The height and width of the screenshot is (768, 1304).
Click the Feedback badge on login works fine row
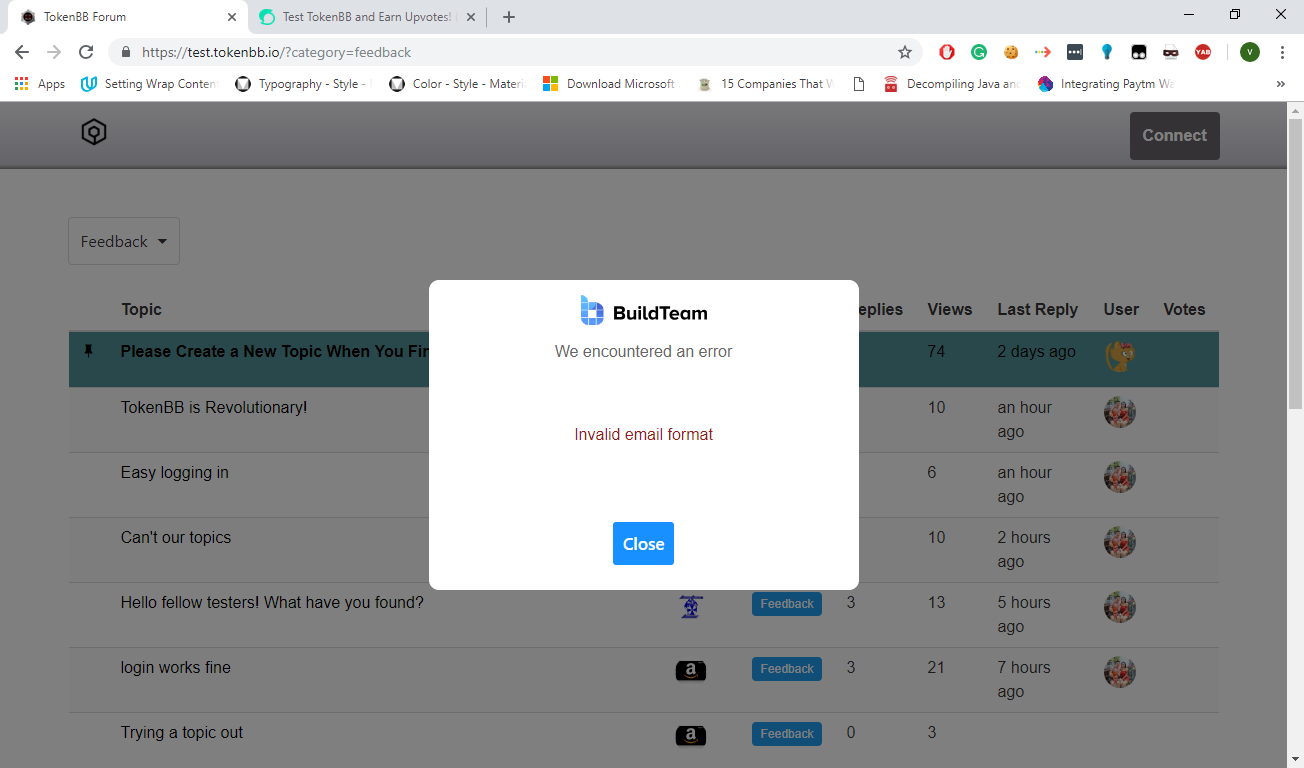787,669
